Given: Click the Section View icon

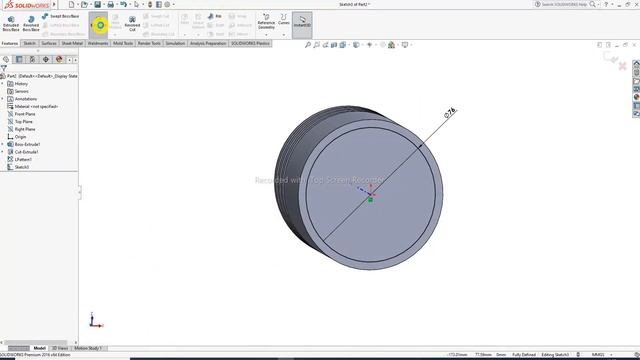Looking at the screenshot, I should click(x=334, y=45).
